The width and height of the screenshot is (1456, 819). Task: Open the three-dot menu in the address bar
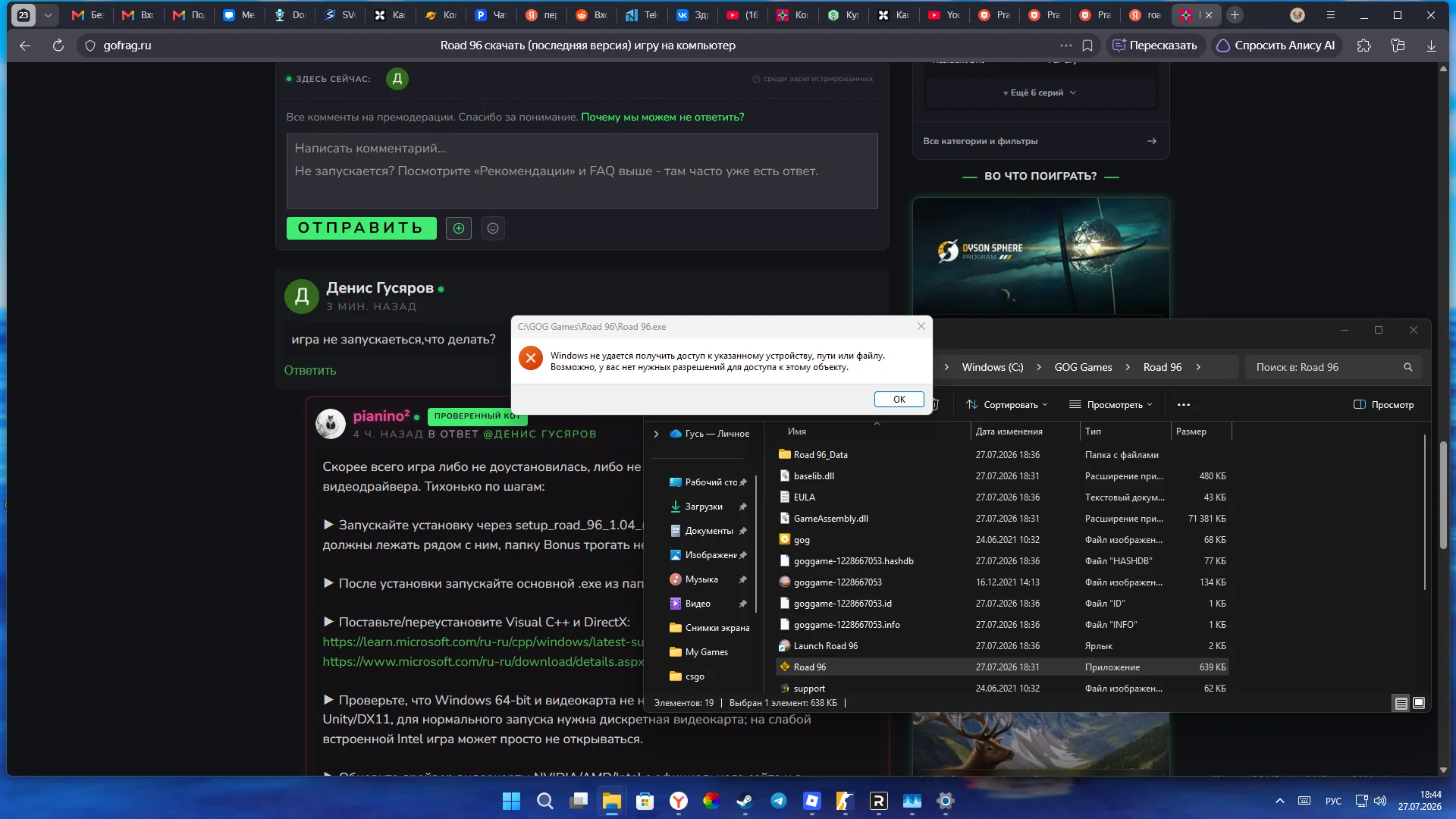click(x=1066, y=45)
